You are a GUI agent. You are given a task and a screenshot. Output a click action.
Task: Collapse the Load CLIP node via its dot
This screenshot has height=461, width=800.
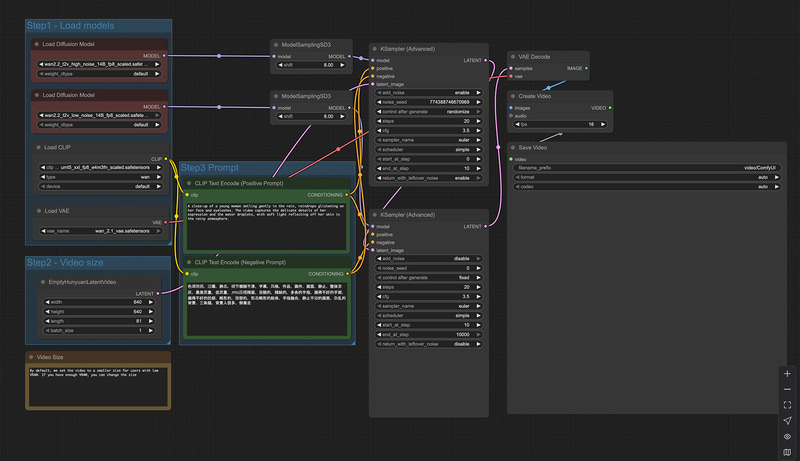pos(38,147)
